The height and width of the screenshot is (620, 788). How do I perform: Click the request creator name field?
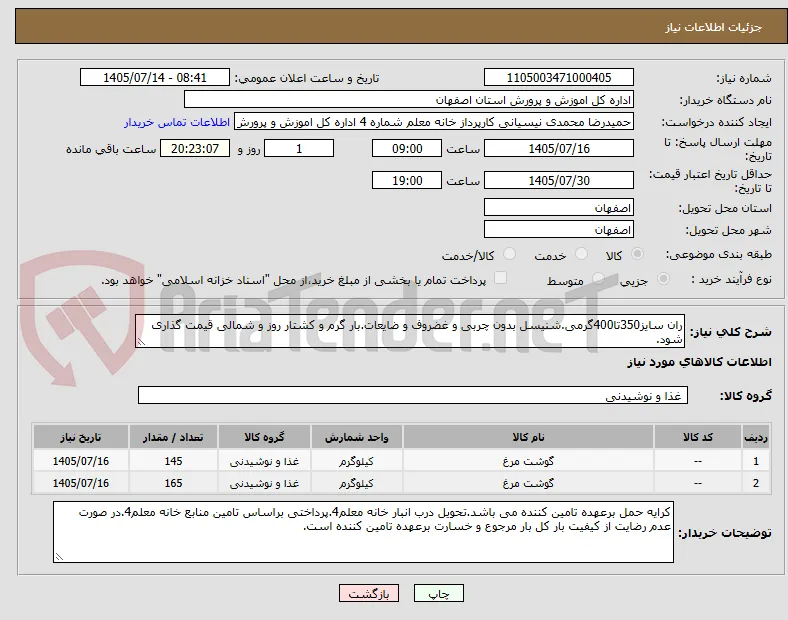pyautogui.click(x=434, y=122)
